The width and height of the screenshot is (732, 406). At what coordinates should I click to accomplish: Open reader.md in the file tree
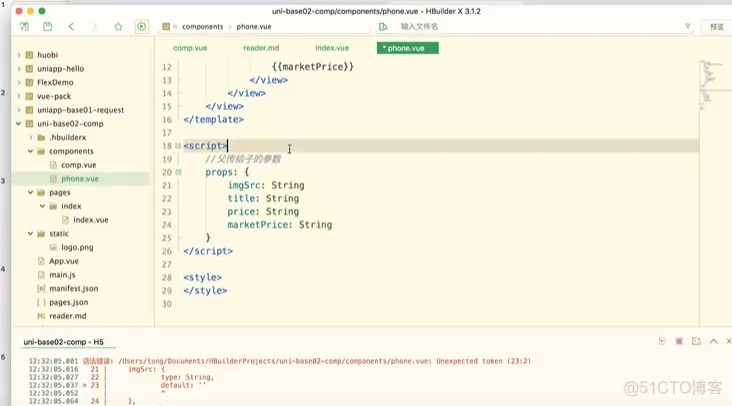(68, 316)
